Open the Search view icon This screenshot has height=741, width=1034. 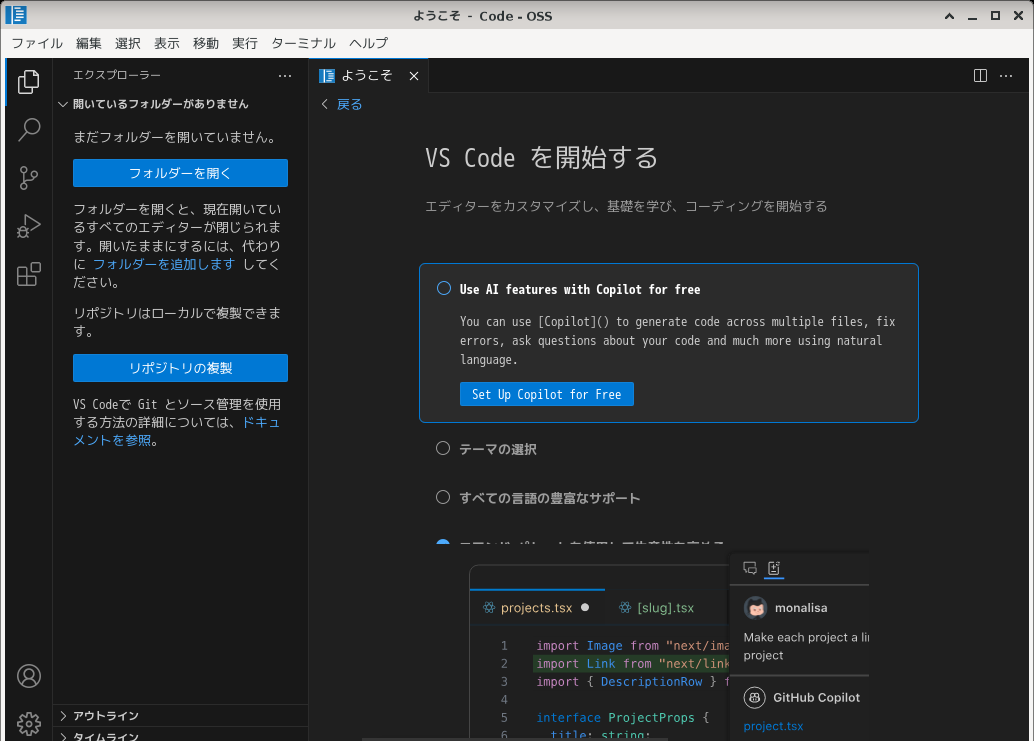[x=28, y=130]
